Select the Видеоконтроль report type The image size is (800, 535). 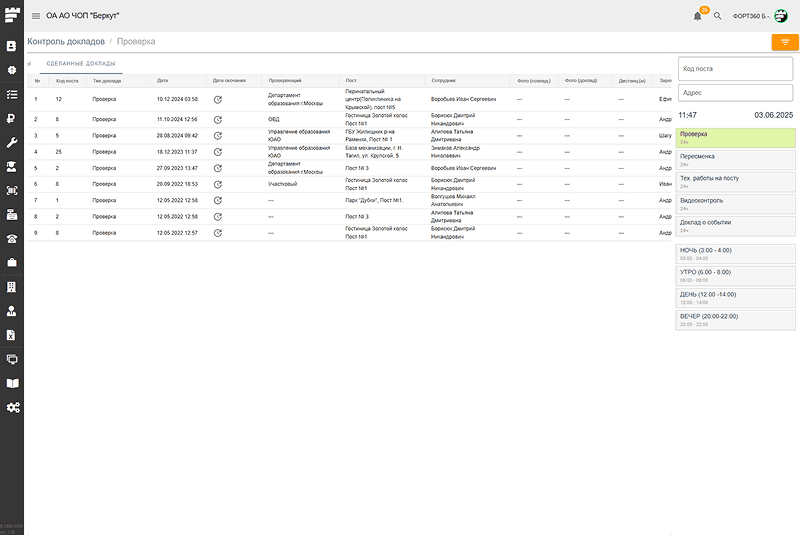(736, 203)
